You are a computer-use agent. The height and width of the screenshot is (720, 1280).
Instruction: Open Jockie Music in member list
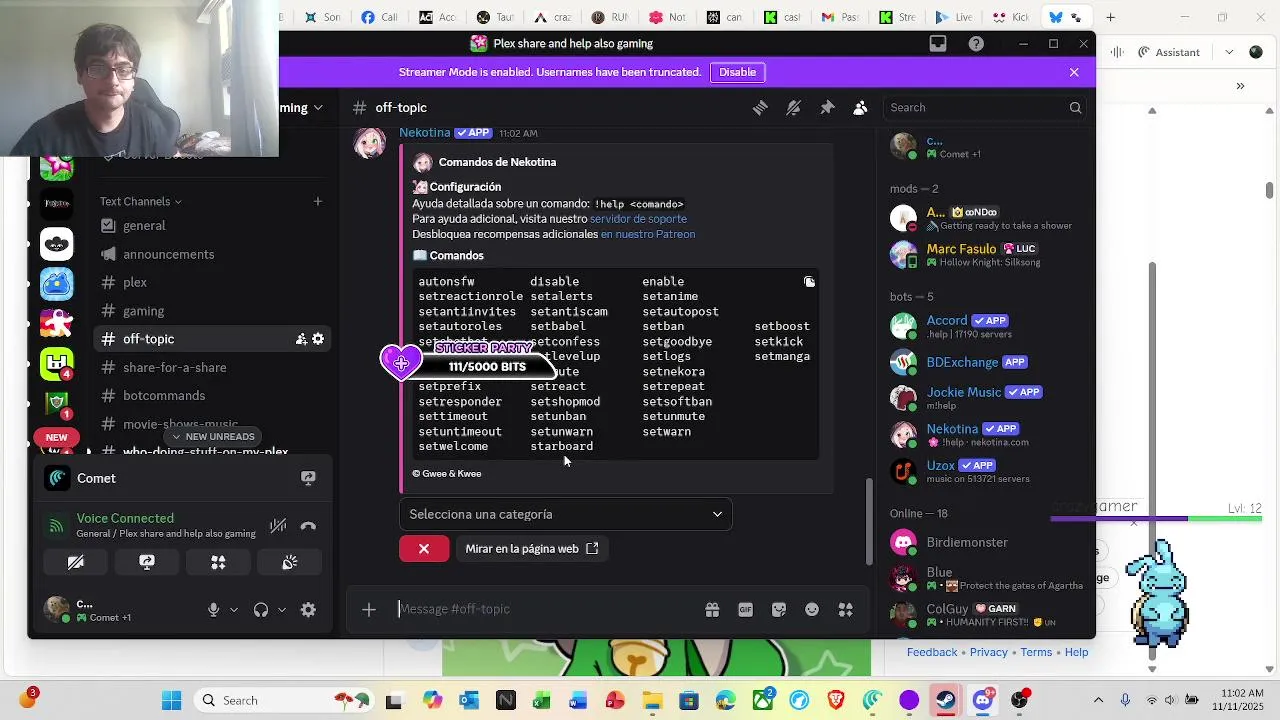tap(984, 398)
